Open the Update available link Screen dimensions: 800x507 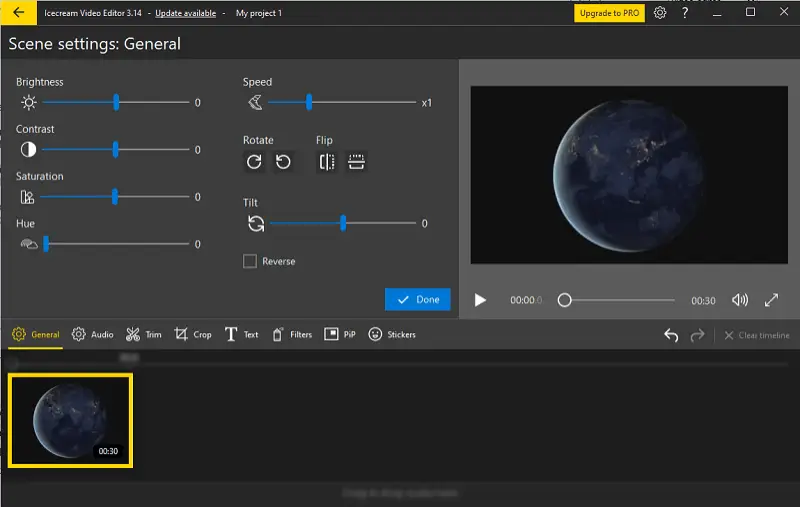pos(185,13)
